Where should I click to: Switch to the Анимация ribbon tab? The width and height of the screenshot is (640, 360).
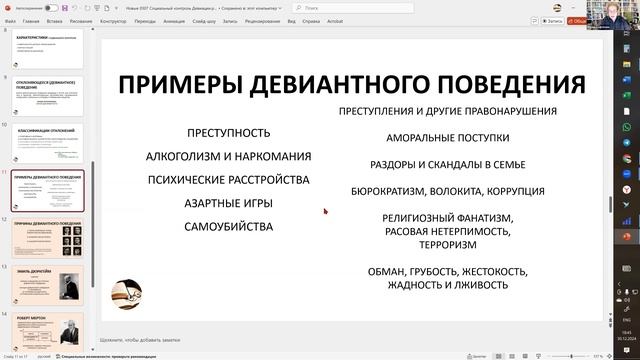coord(174,21)
